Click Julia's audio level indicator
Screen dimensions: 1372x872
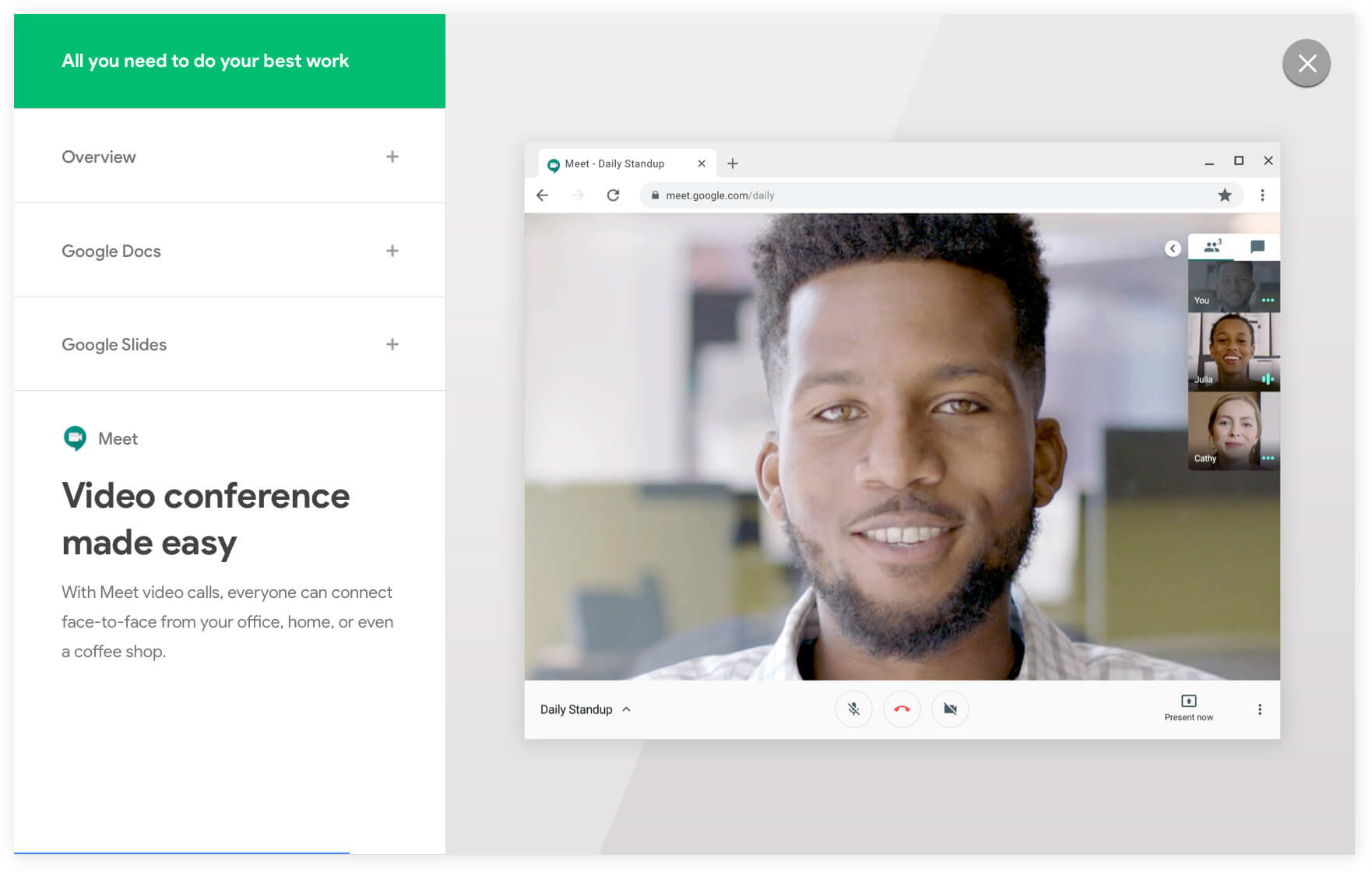[x=1268, y=379]
